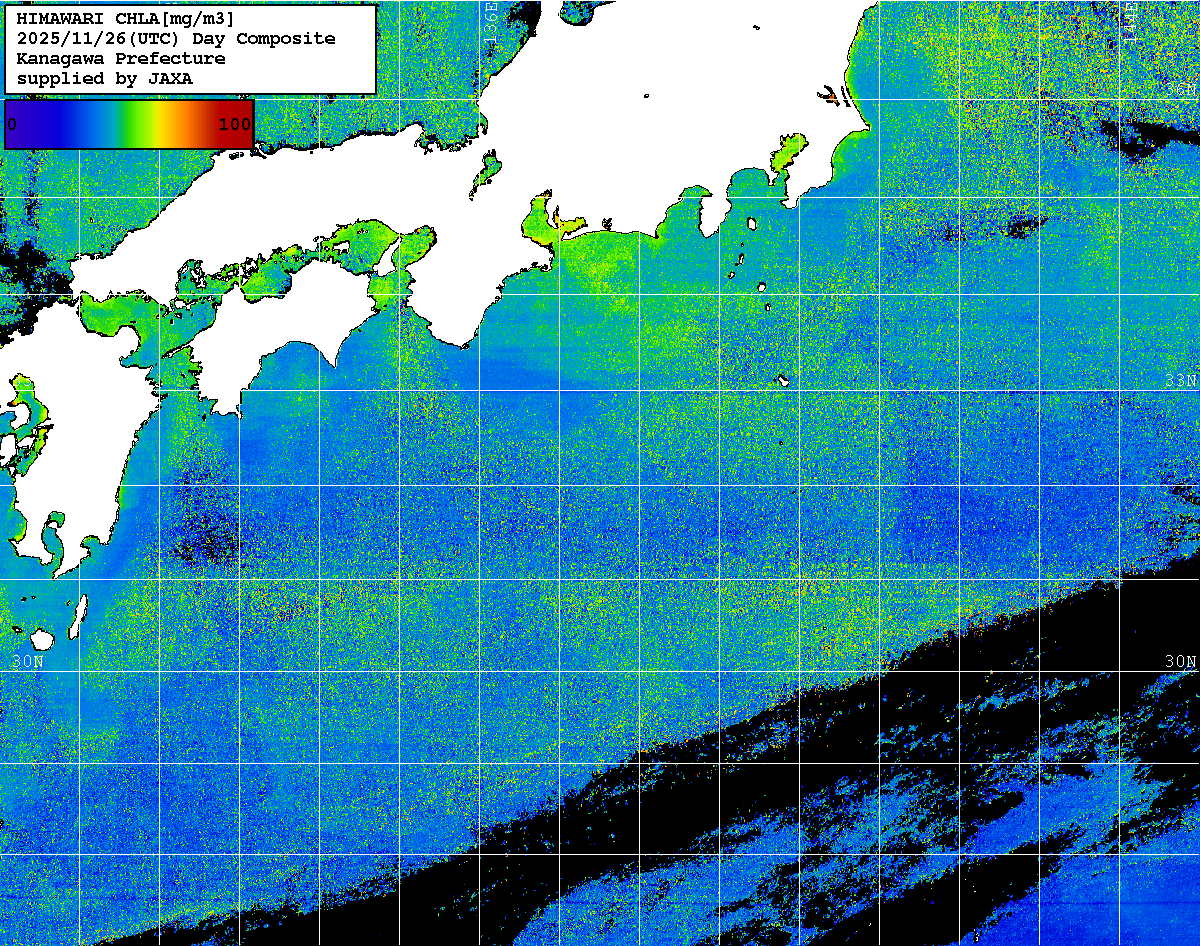Click the 36N latitude label at top right
1200x946 pixels.
1180,90
